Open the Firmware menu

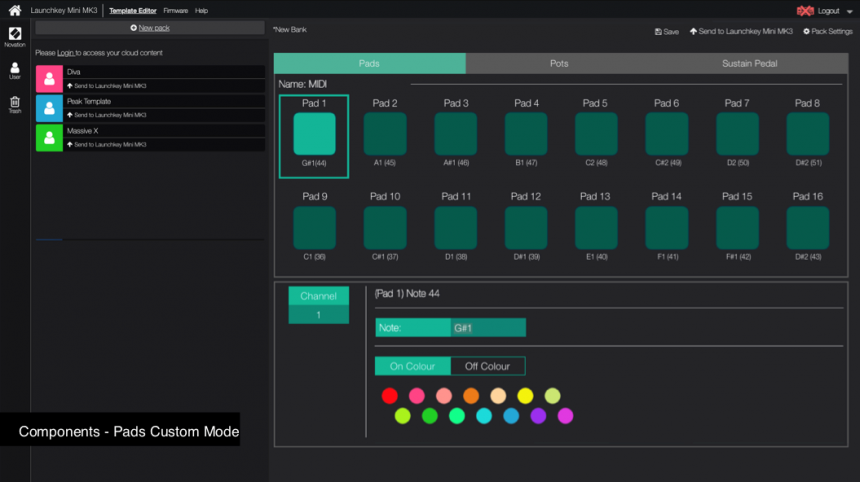(x=175, y=10)
